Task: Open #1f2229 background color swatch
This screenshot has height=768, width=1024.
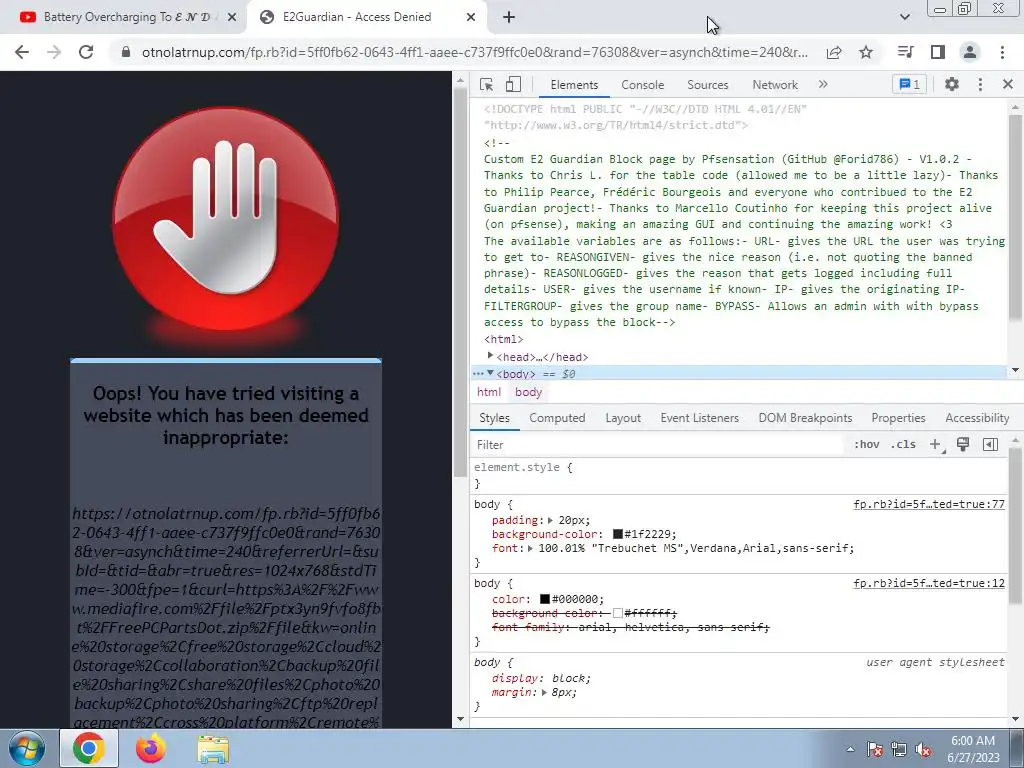Action: (617, 534)
